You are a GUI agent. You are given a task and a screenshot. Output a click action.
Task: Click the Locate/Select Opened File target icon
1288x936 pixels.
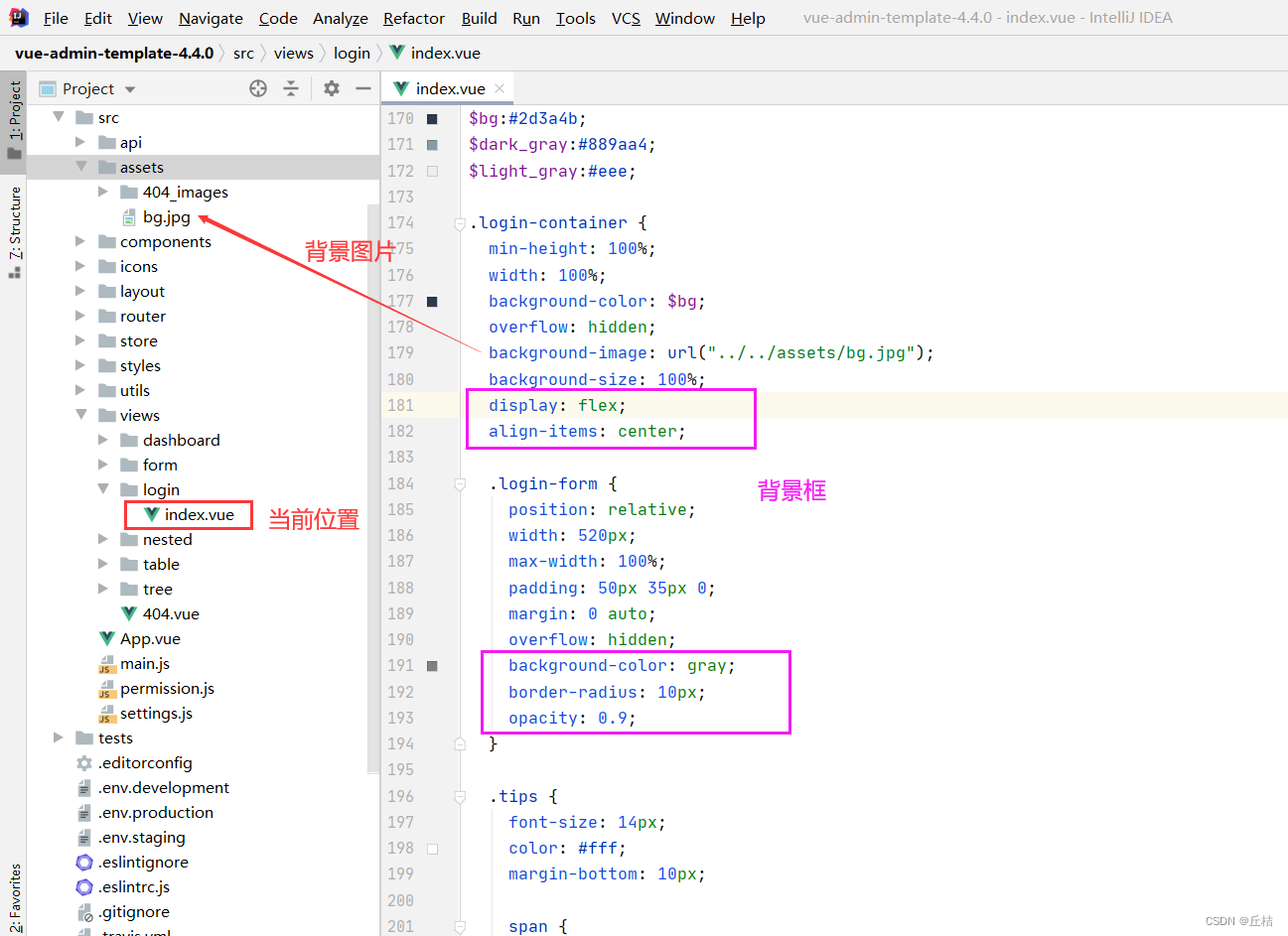pyautogui.click(x=258, y=88)
